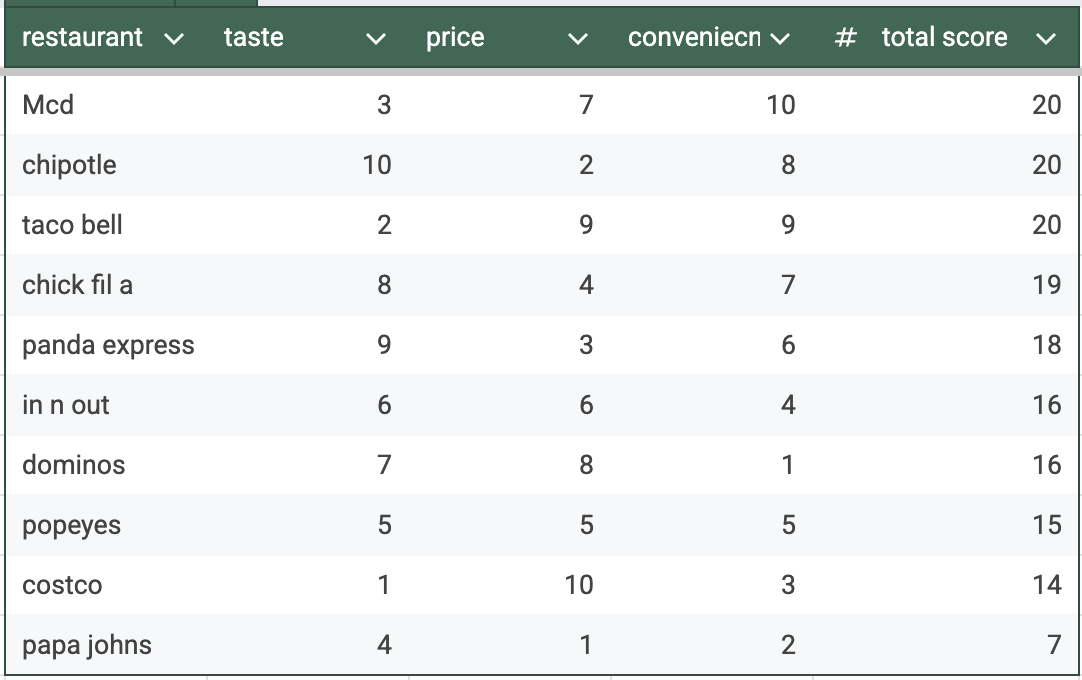
Task: Click the dominos restaurant cell
Action: (73, 465)
